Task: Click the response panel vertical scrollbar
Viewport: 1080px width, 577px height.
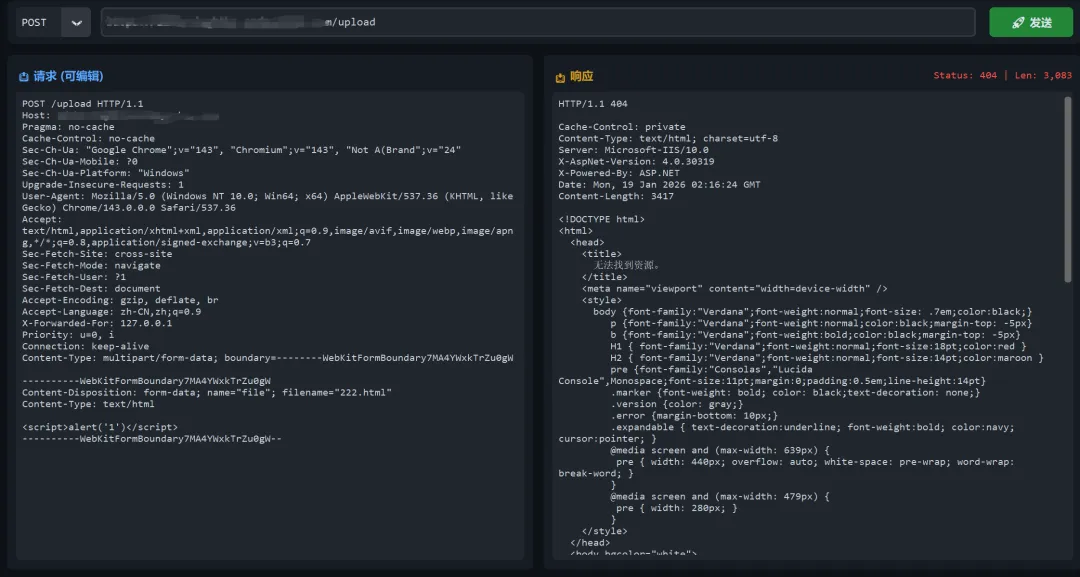Action: coord(1068,189)
